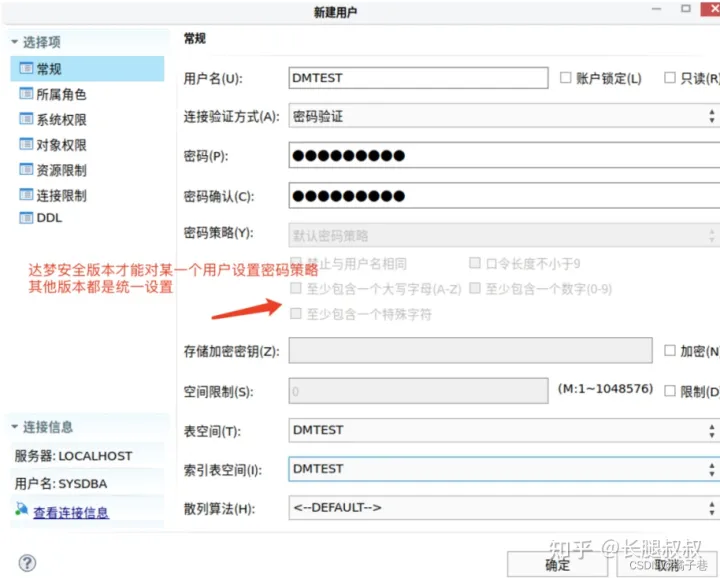The height and width of the screenshot is (578, 720).
Task: Click the DDL page icon
Action: pos(26,218)
